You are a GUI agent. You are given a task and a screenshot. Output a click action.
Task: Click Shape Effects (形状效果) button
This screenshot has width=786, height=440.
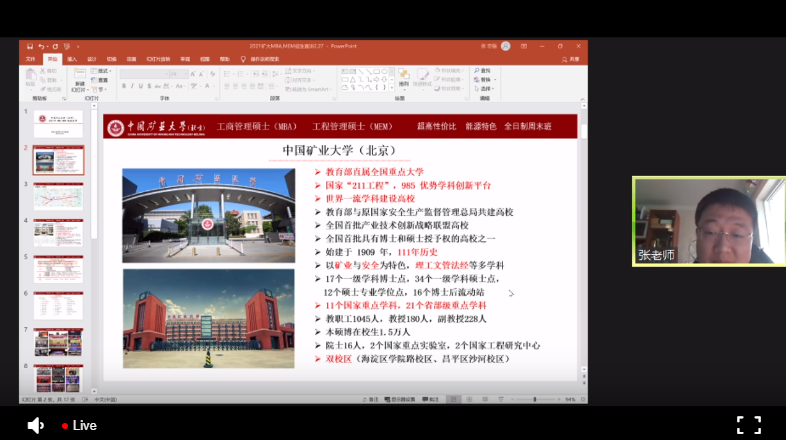coord(448,89)
